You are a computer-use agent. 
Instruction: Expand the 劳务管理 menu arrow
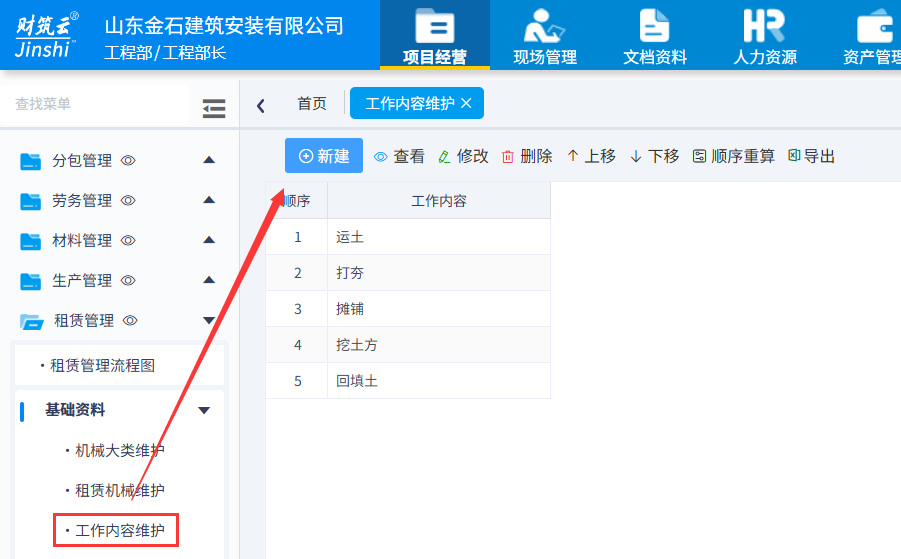[209, 200]
